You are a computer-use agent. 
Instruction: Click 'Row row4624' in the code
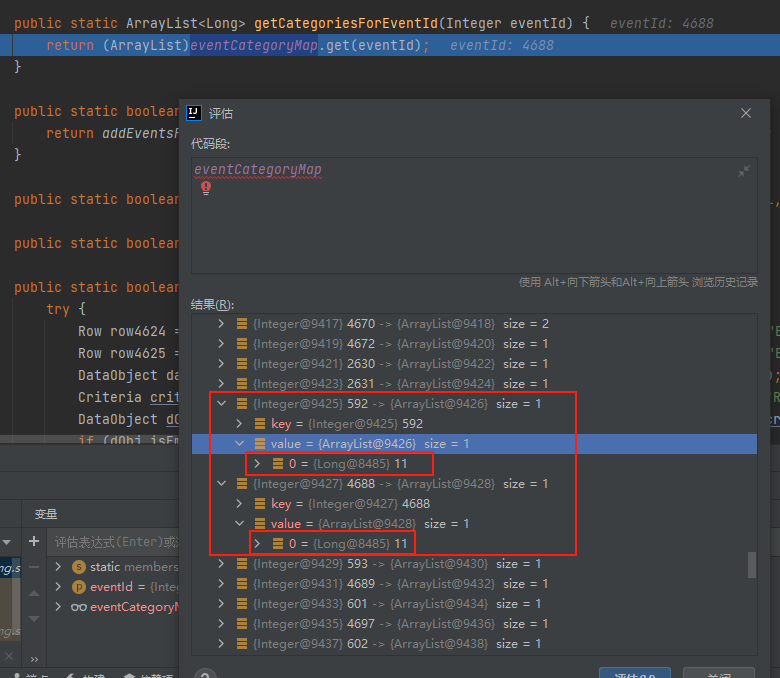click(x=122, y=331)
